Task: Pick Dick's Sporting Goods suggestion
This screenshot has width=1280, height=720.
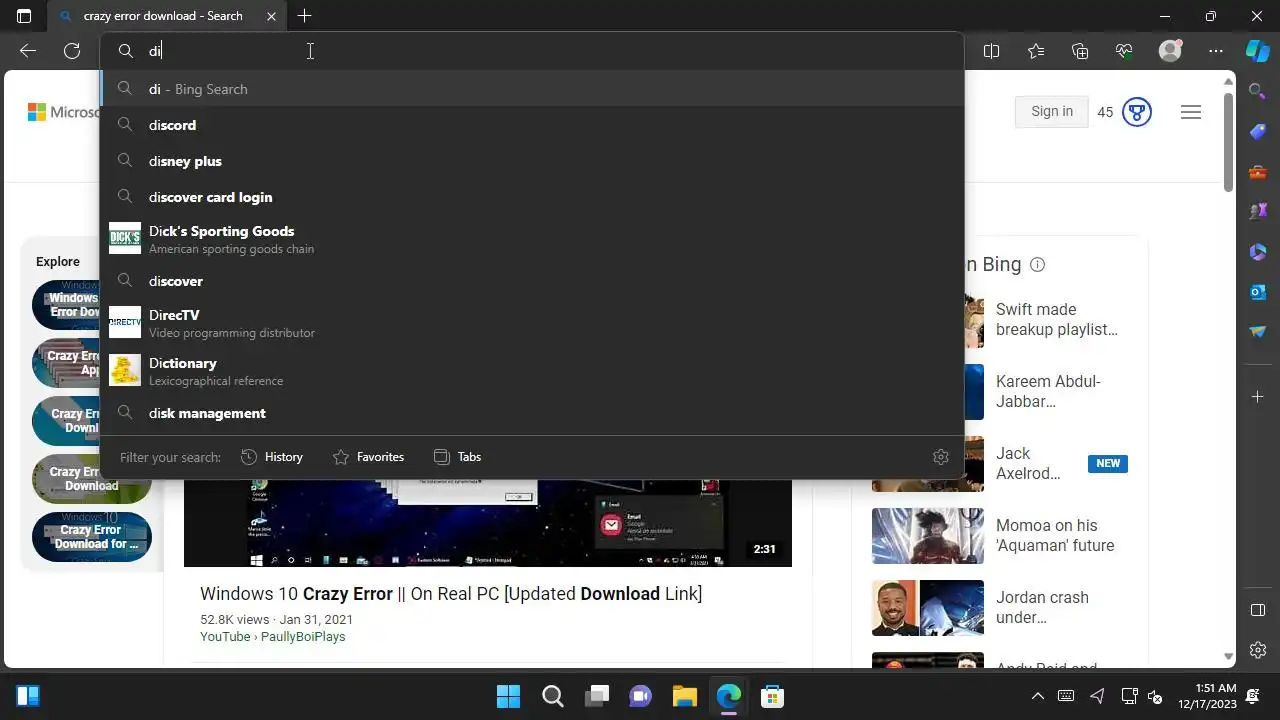Action: 532,239
